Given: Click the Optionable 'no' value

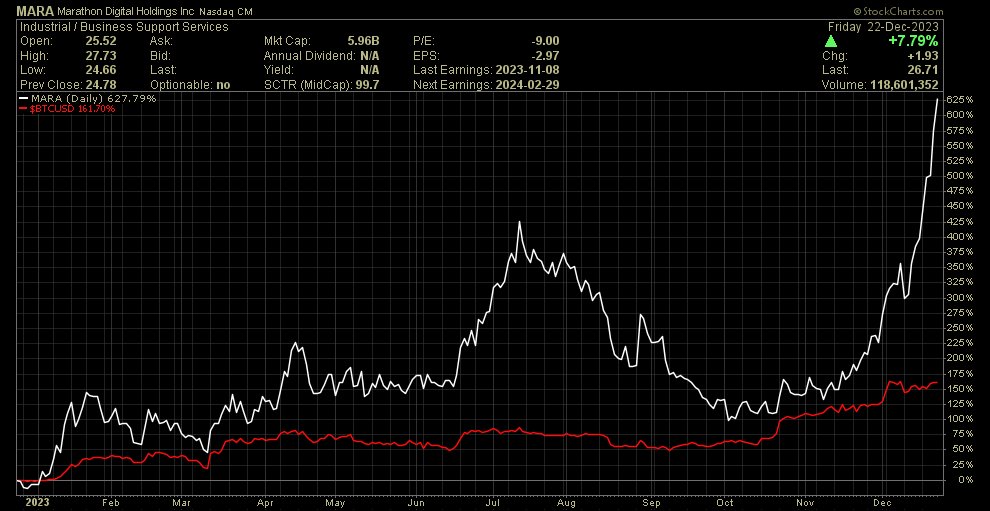Looking at the screenshot, I should [x=223, y=85].
